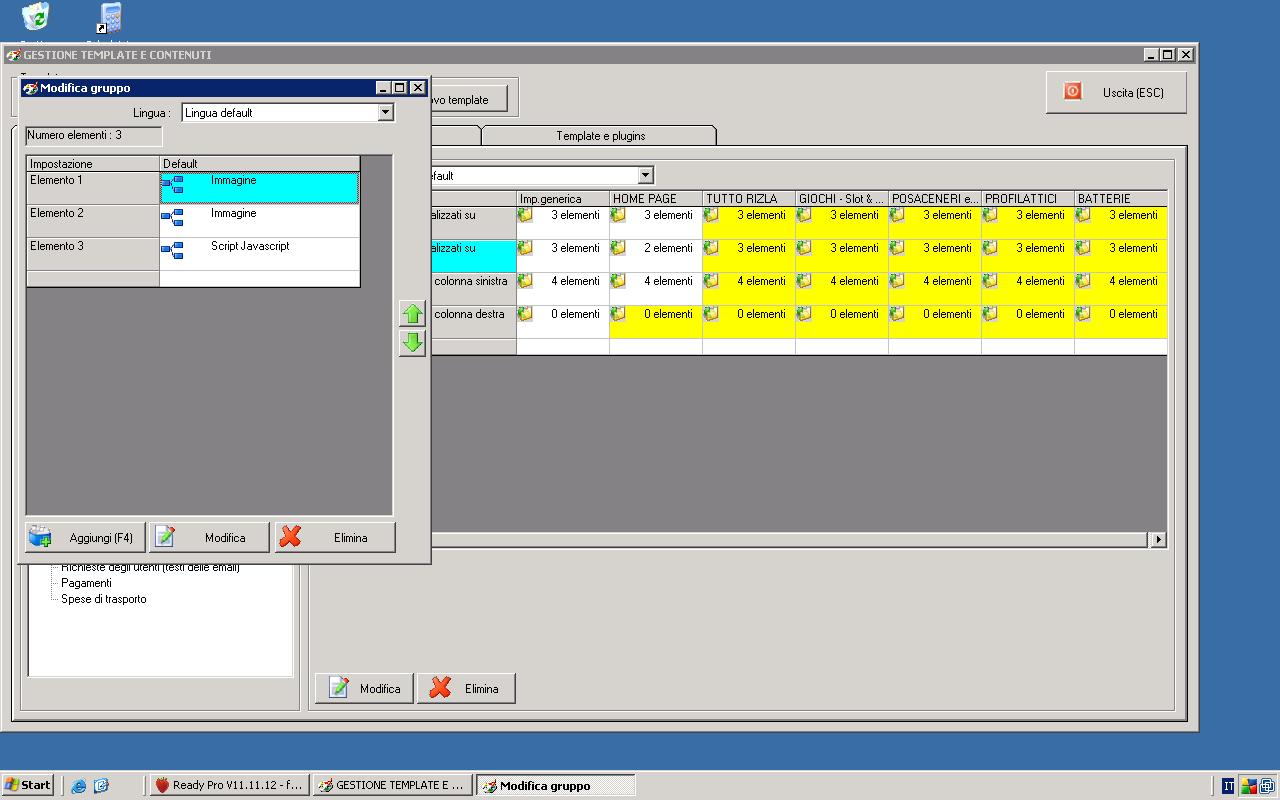Image resolution: width=1280 pixels, height=800 pixels.
Task: Click the BATTERIE column header
Action: [1120, 199]
